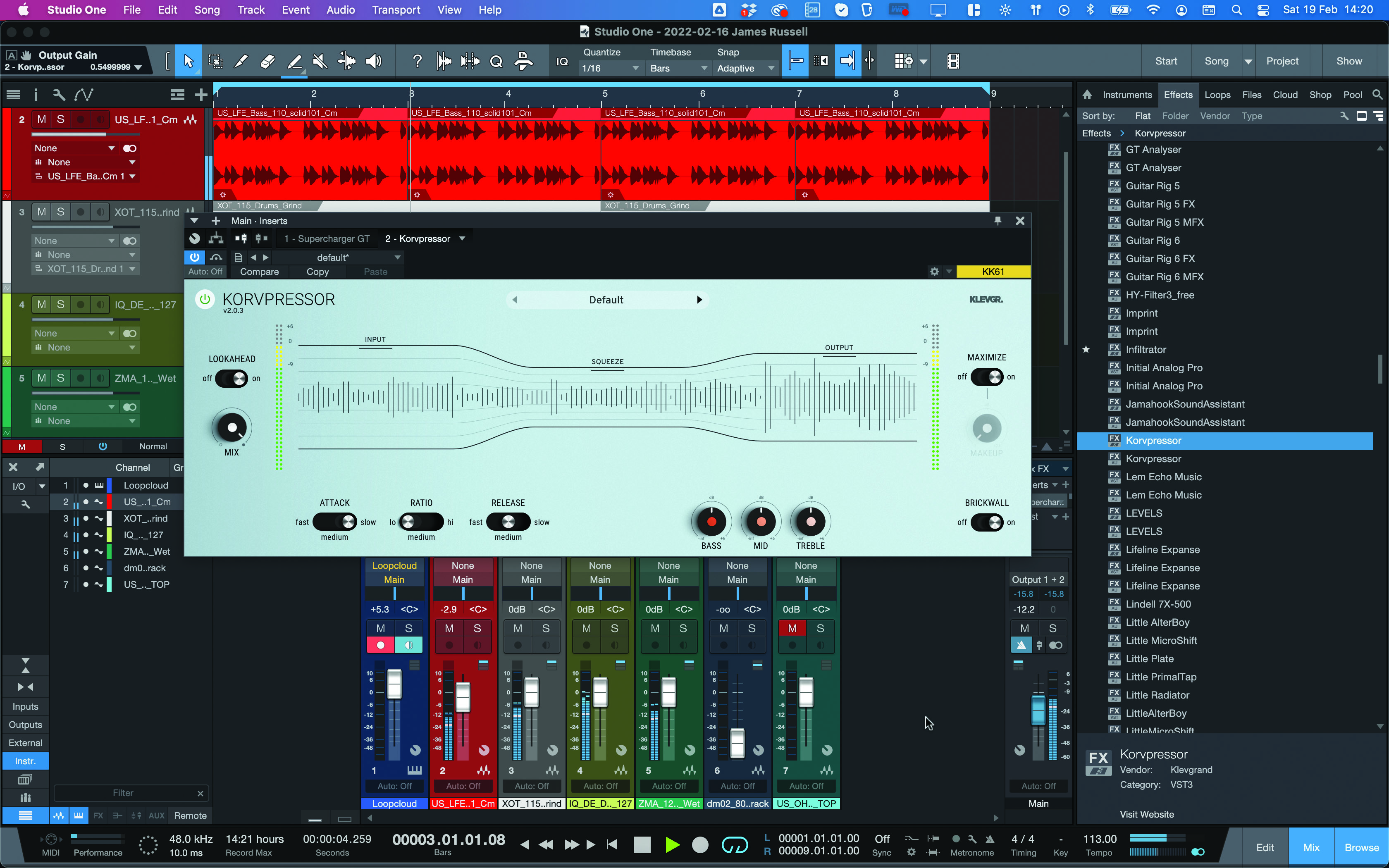The width and height of the screenshot is (1389, 868).
Task: Toggle the BRICKWALL switch
Action: [987, 522]
